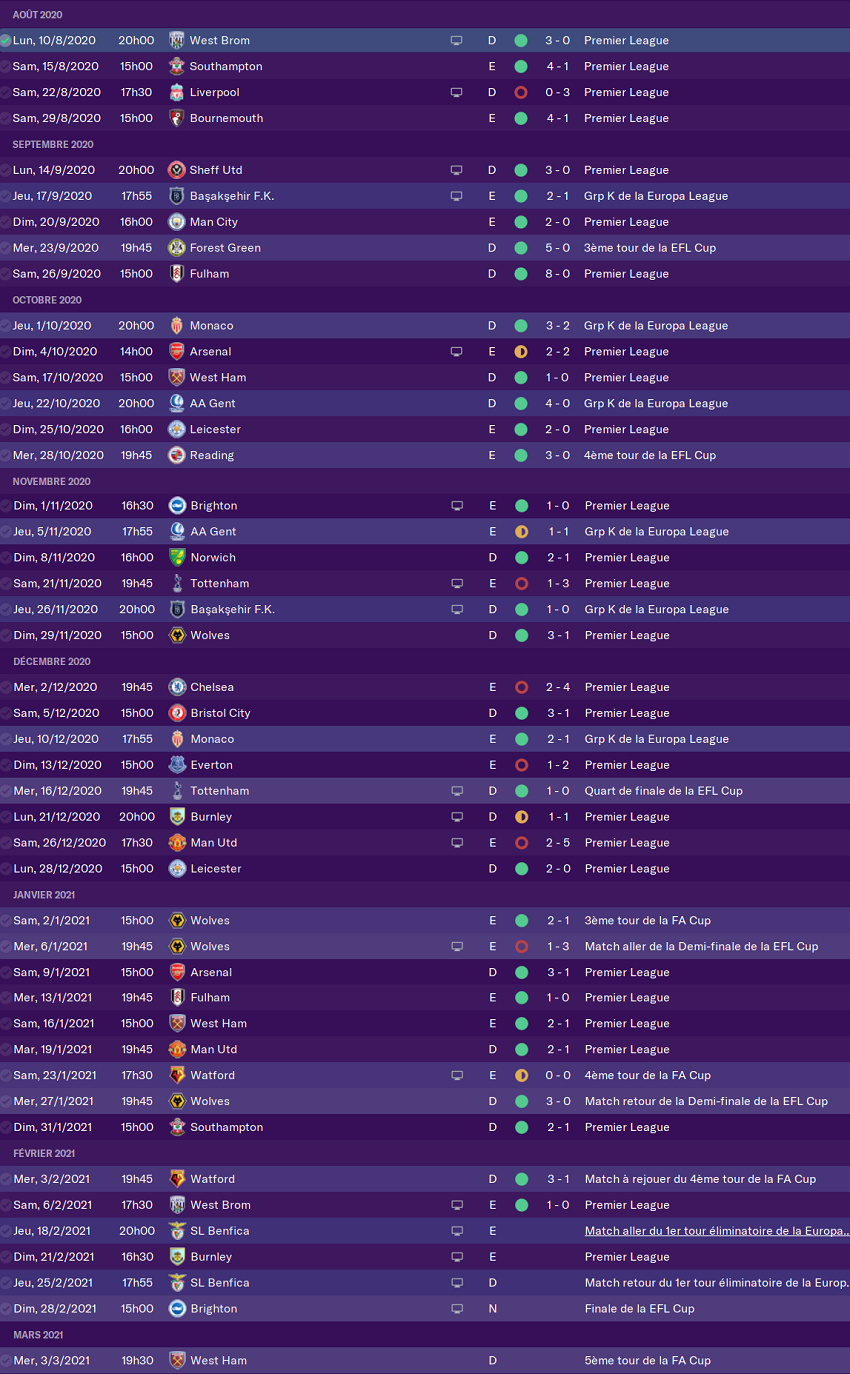Toggle the checkmark beside Sam, 26/9/2020 fixture
850x1374 pixels.
tap(6, 274)
